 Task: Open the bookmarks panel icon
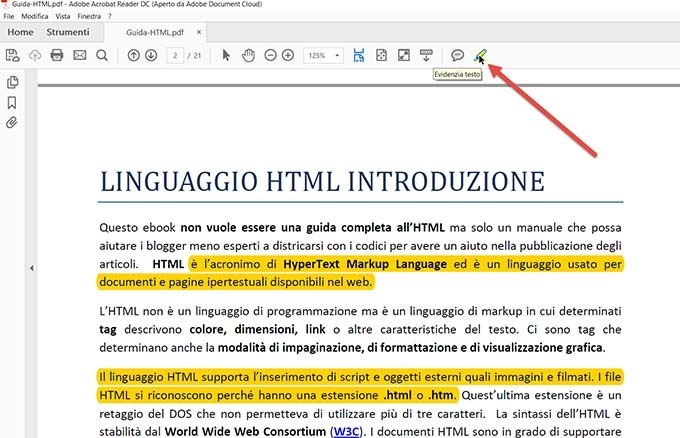[x=12, y=103]
